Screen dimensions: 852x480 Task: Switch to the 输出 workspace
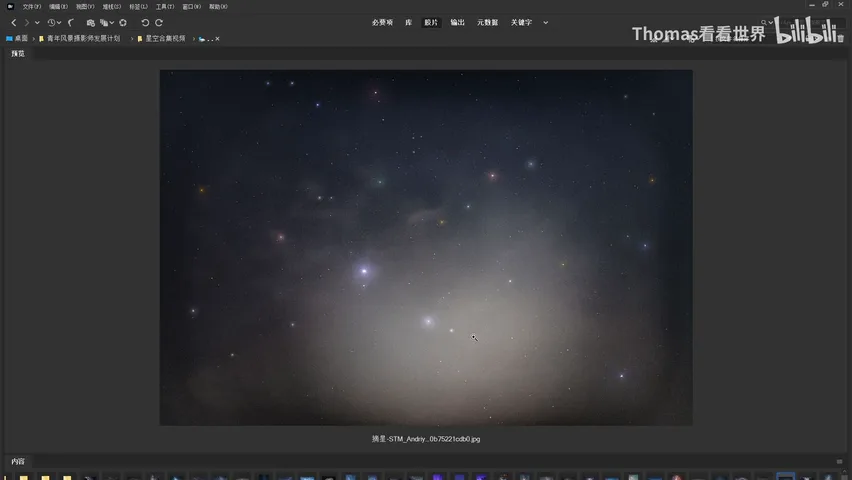point(458,23)
